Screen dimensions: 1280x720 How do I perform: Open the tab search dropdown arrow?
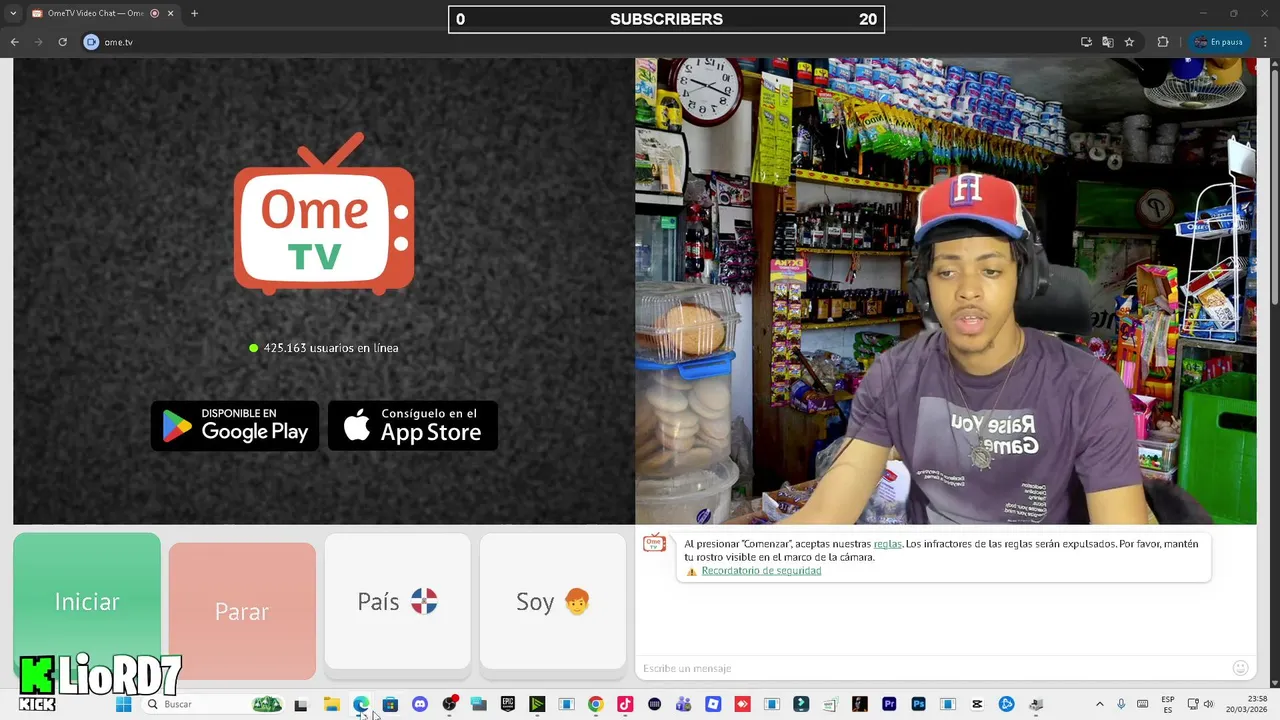pyautogui.click(x=13, y=13)
